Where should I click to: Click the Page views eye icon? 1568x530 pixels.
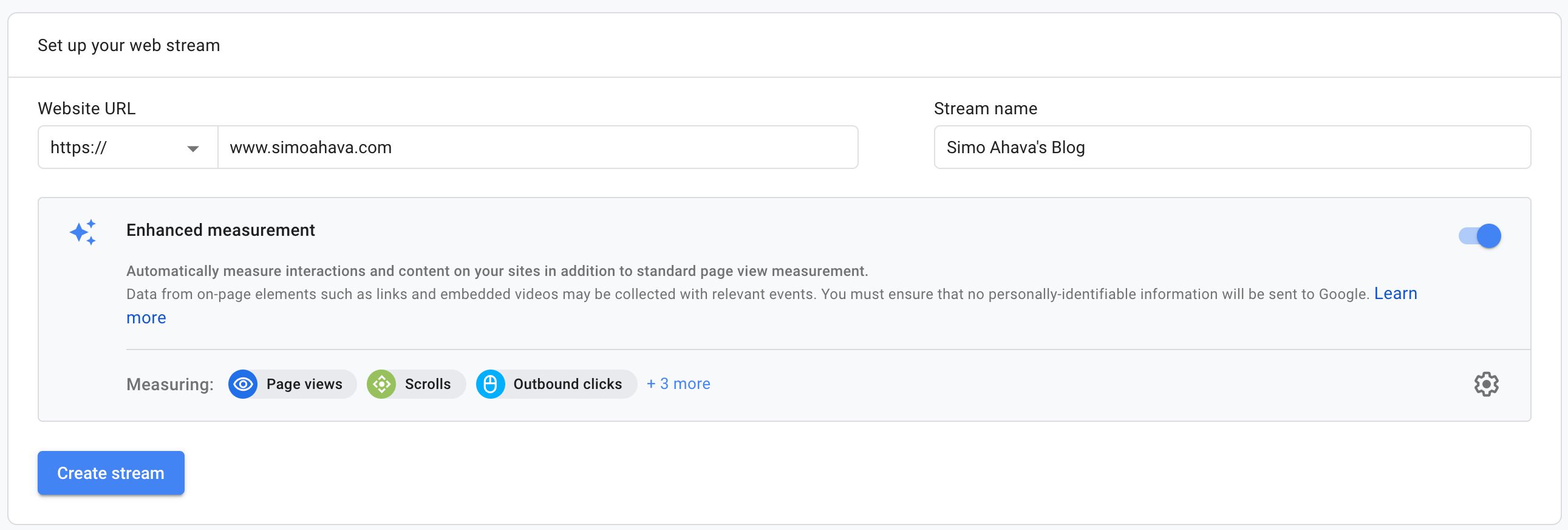(243, 384)
